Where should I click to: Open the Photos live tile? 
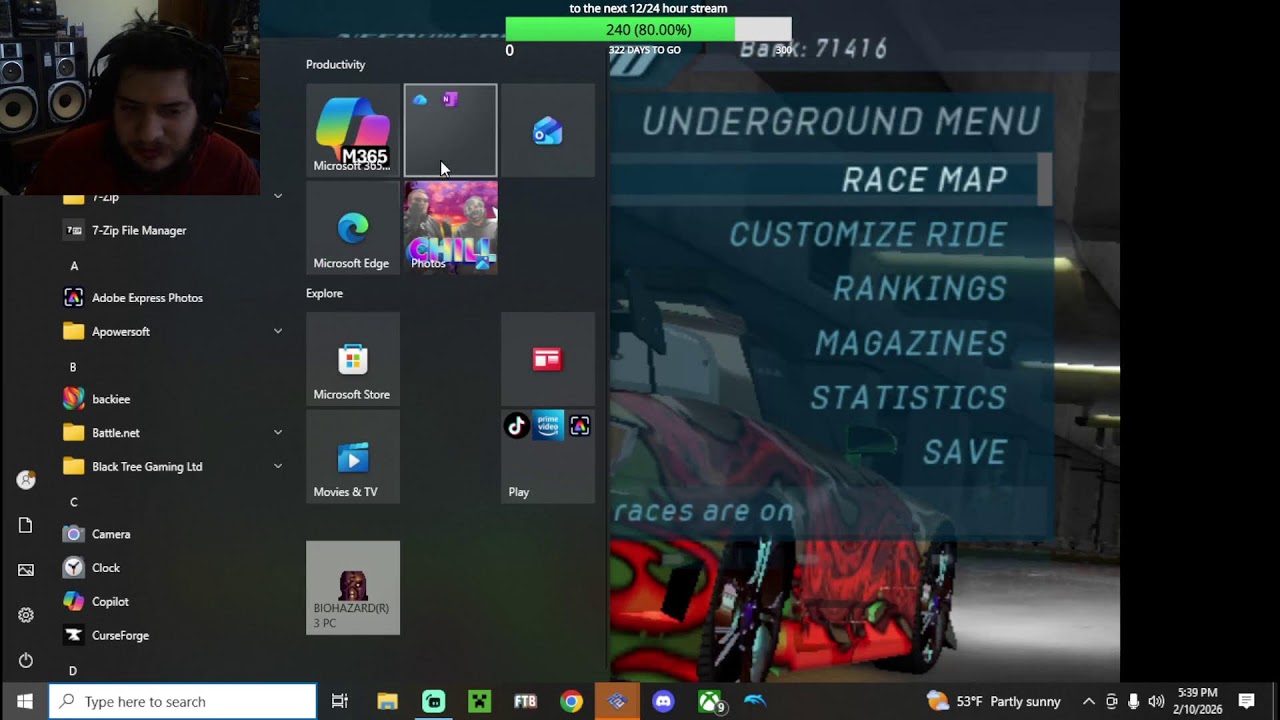(450, 228)
